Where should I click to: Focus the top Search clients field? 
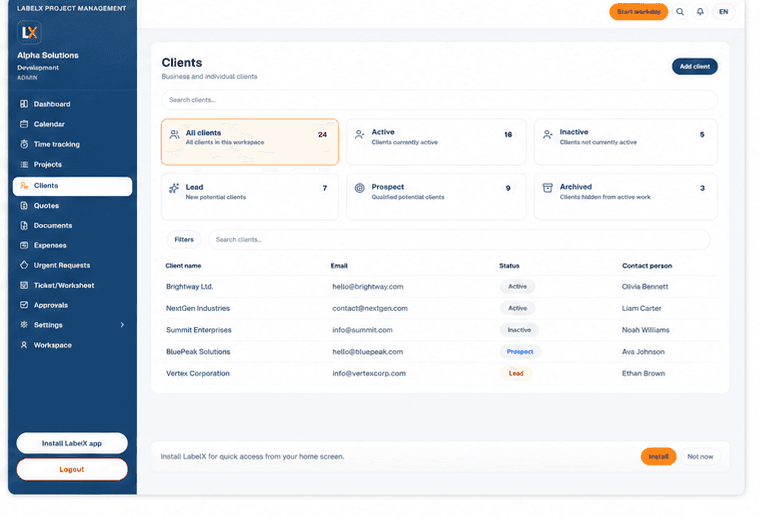[439, 100]
